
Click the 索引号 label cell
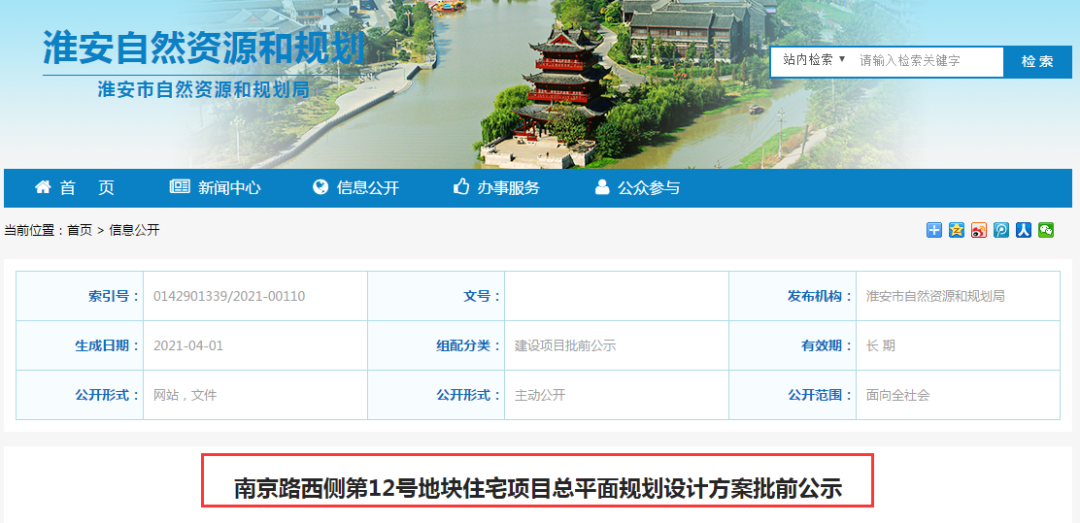click(x=80, y=296)
